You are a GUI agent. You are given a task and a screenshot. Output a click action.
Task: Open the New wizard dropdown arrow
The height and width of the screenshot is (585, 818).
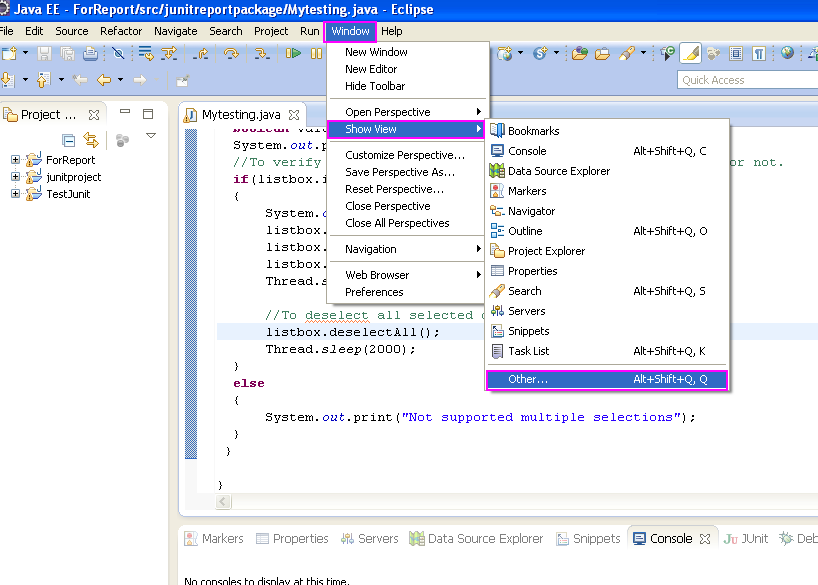pyautogui.click(x=25, y=53)
